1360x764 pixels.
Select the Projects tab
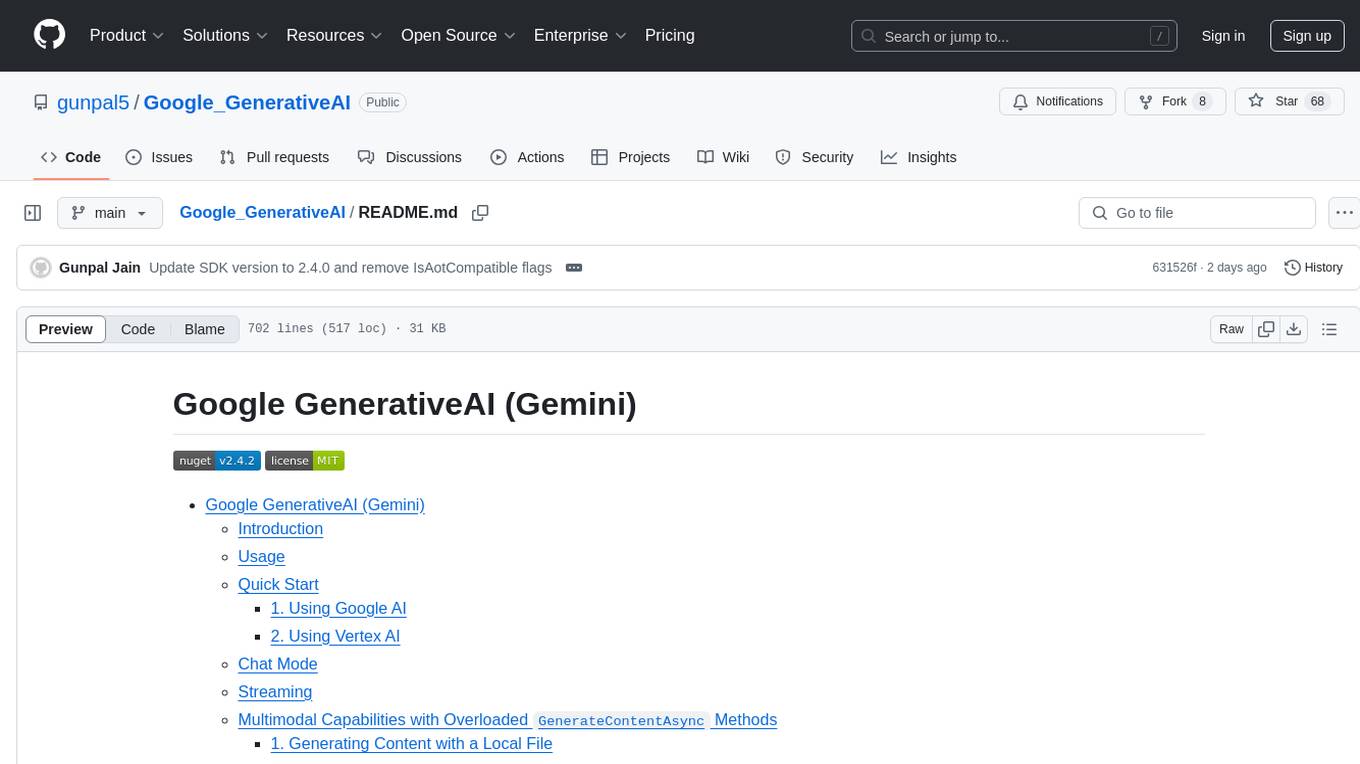point(630,157)
